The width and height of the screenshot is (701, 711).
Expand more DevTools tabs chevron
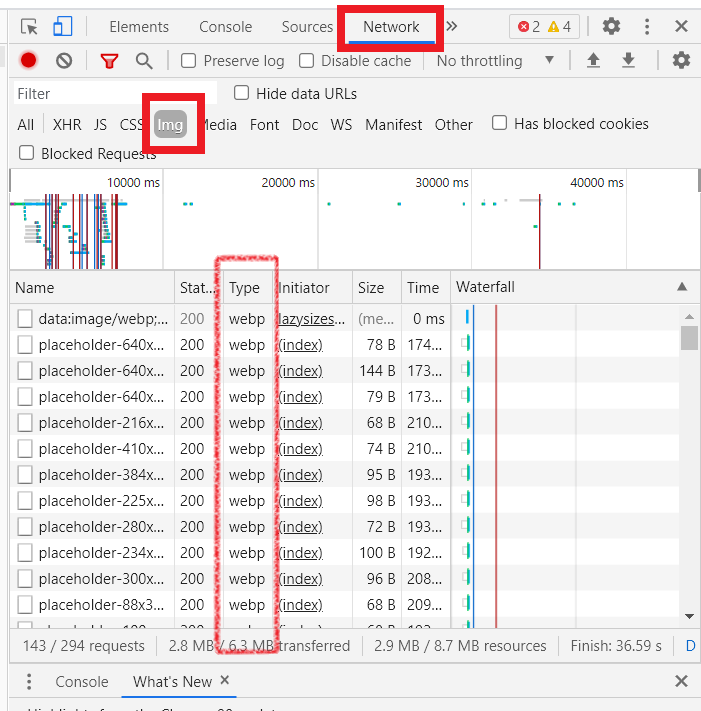point(451,26)
